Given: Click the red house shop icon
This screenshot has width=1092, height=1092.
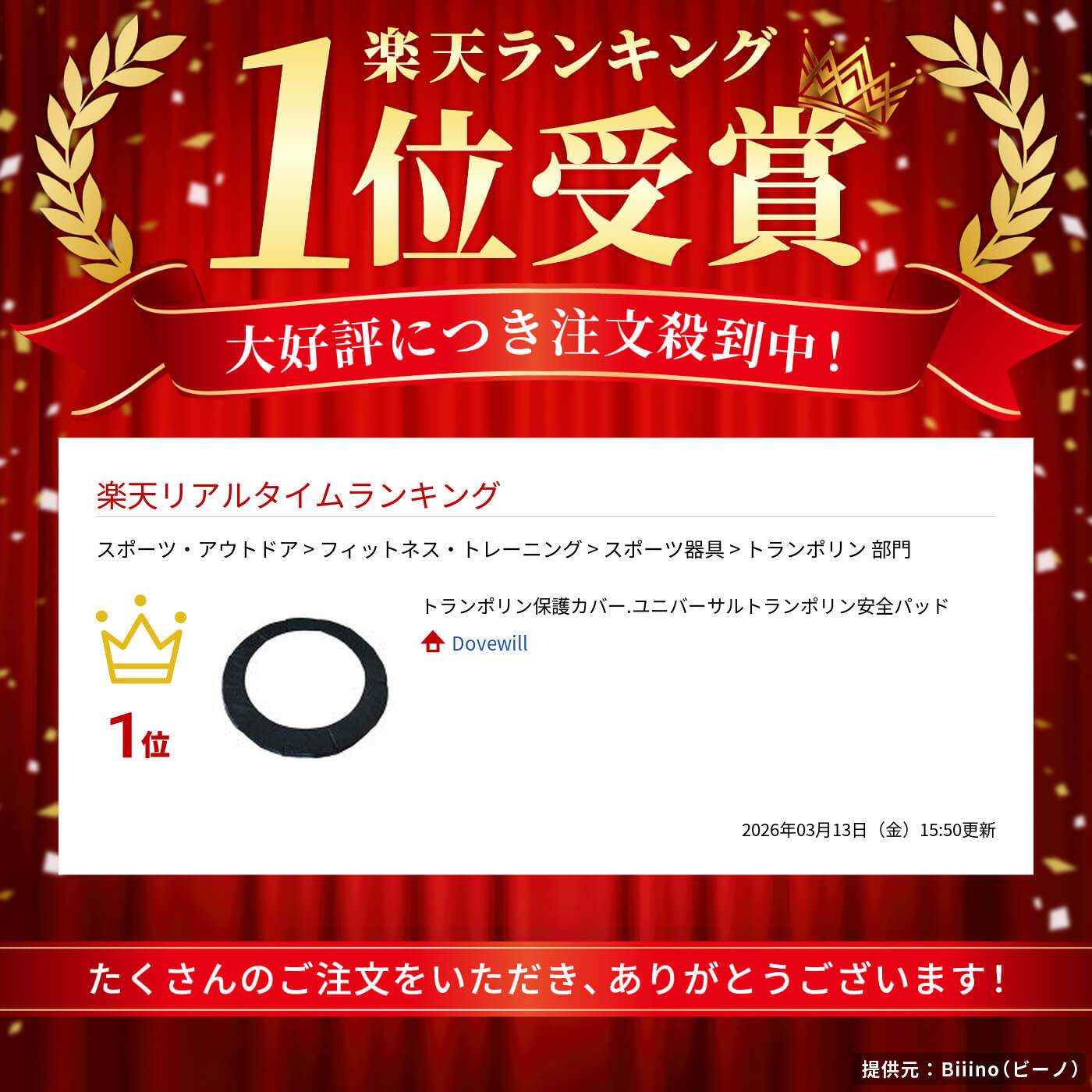Looking at the screenshot, I should [x=432, y=642].
